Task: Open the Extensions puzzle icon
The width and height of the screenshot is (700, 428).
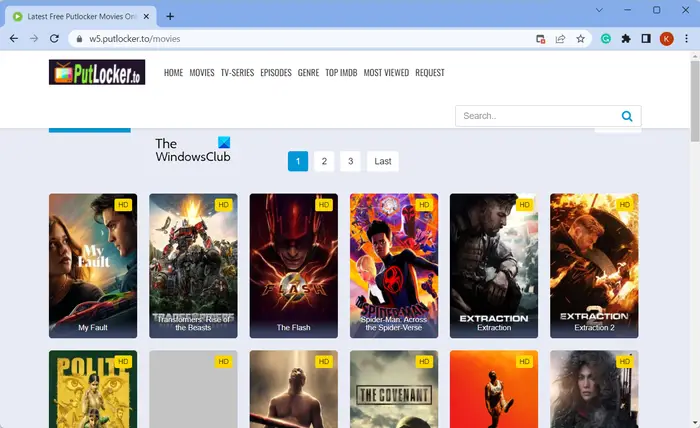Action: (626, 39)
